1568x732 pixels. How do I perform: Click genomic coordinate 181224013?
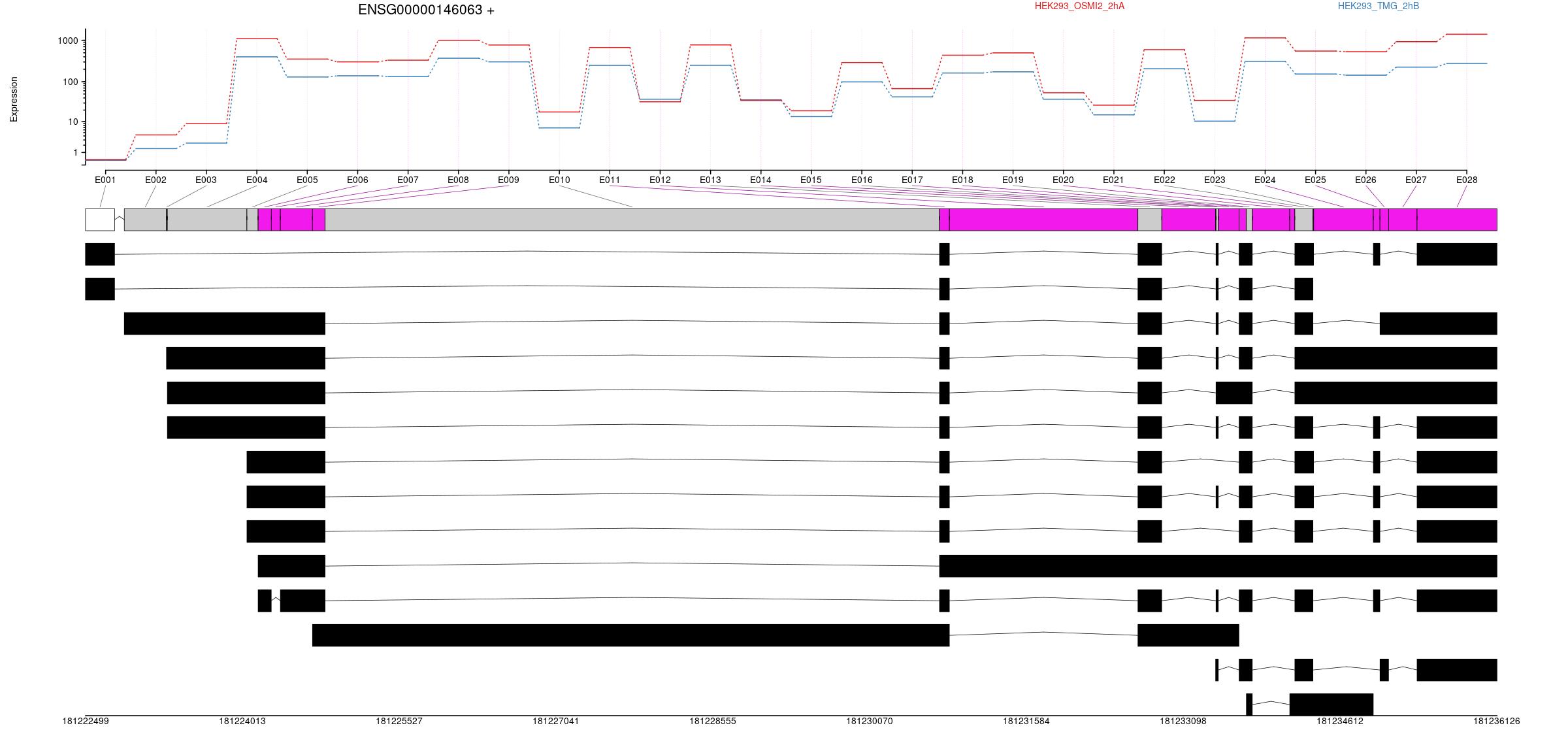coord(242,722)
